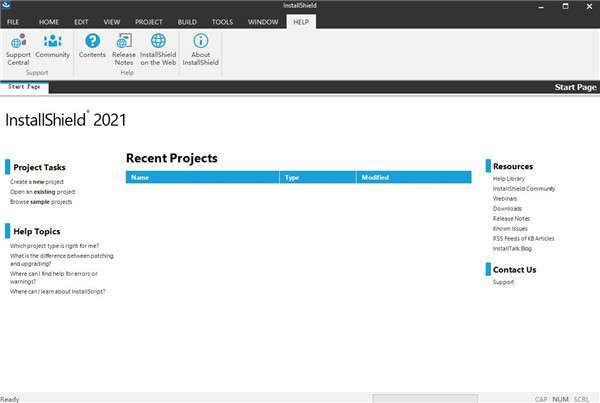600x403 pixels.
Task: Switch to the EDIT ribbon tab
Action: 81,22
